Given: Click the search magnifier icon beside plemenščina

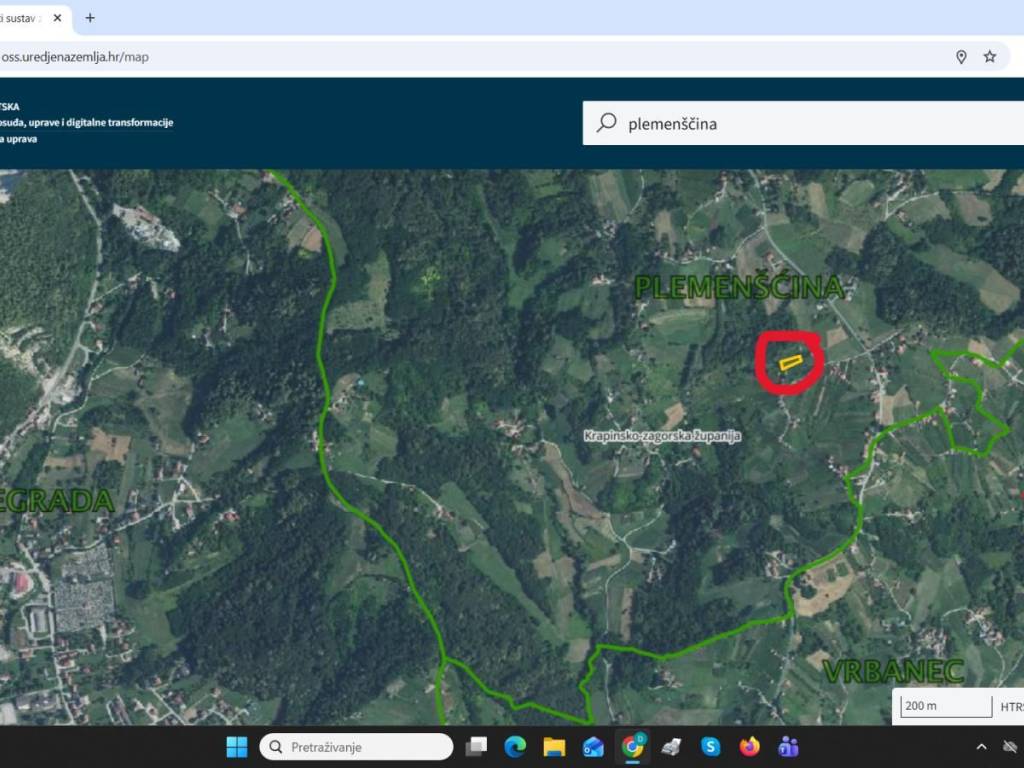Looking at the screenshot, I should pyautogui.click(x=606, y=123).
